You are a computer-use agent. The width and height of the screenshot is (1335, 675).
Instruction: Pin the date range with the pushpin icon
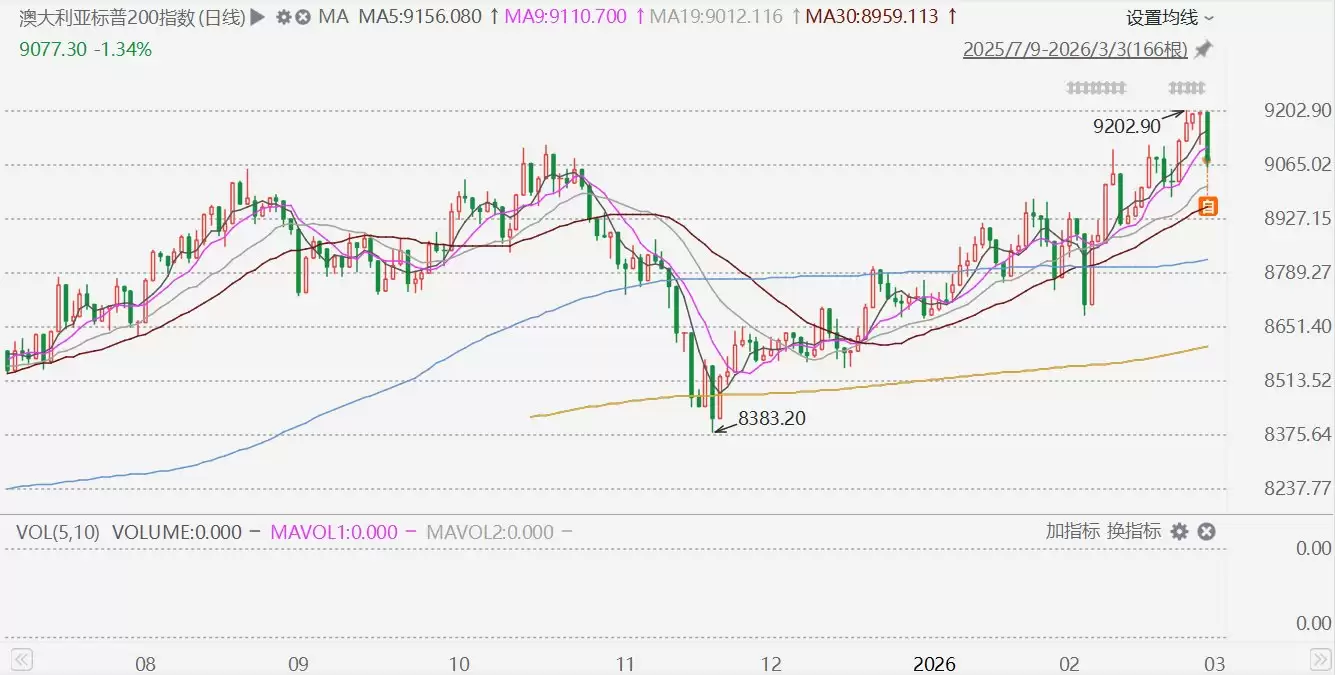(x=1203, y=49)
